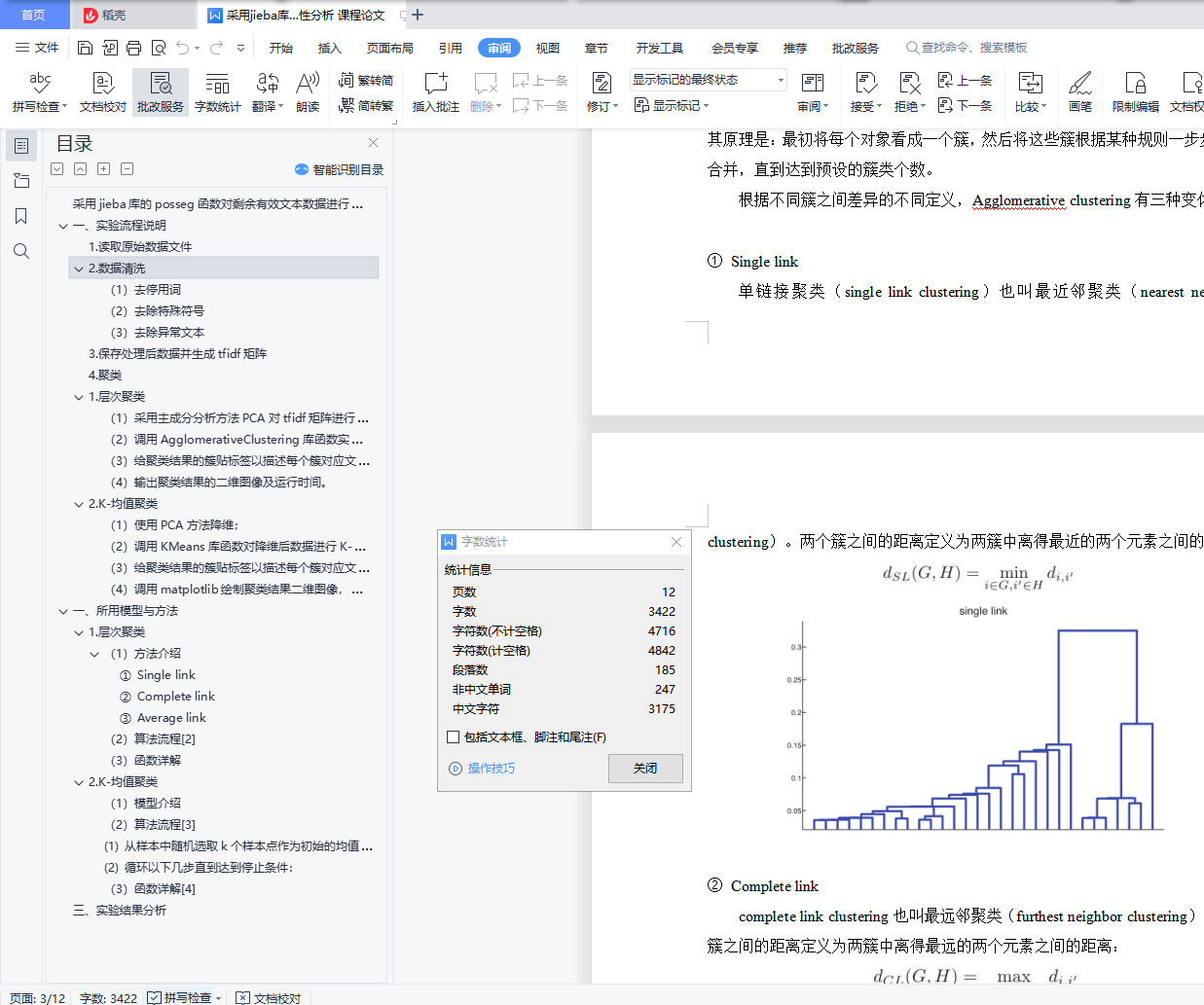Open the 拼写检查 spell check tool
This screenshot has height=1005, width=1204.
pos(40,92)
